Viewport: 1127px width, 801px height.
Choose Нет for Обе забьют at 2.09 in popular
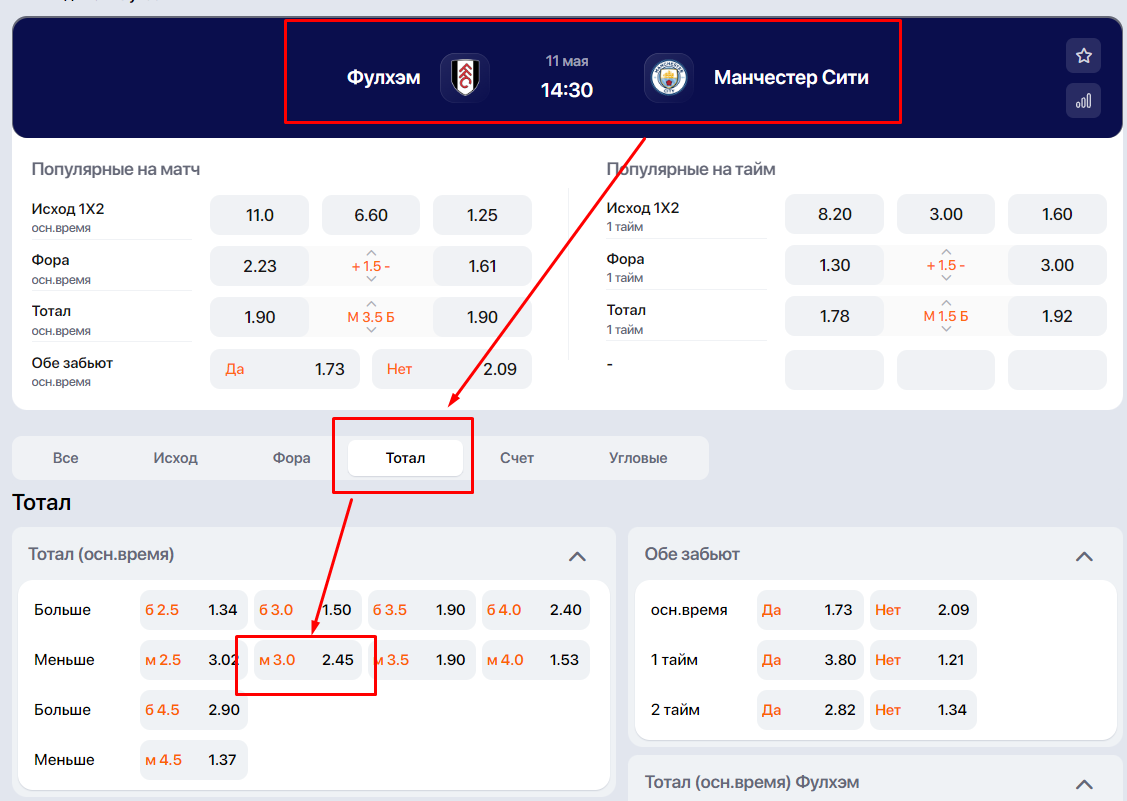[451, 369]
